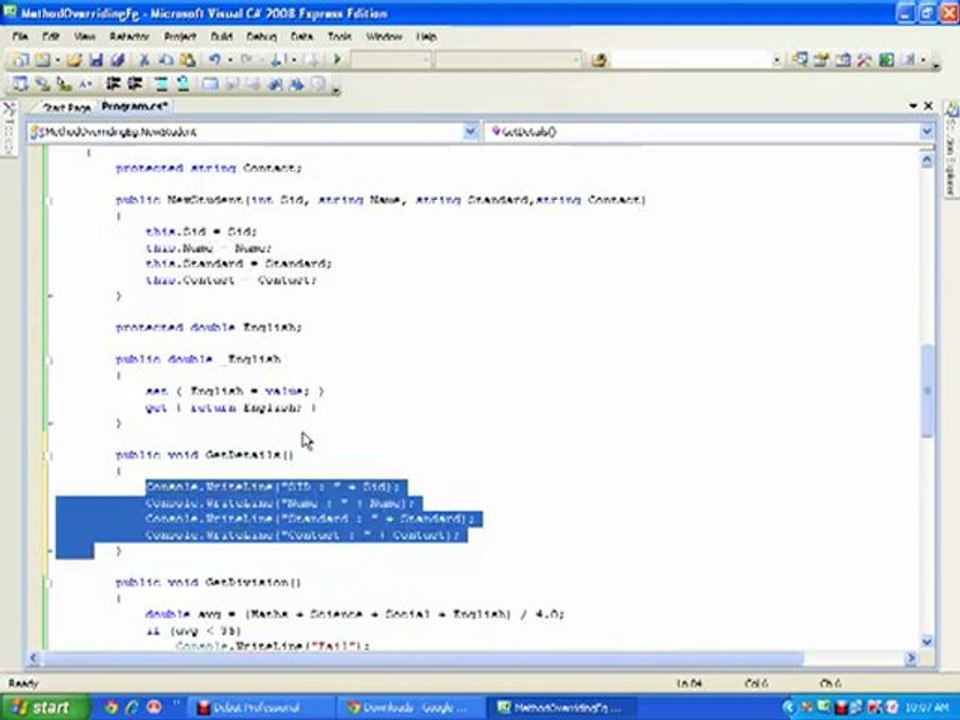The image size is (960, 720).
Task: Close the Program.cs document with X button
Action: [929, 106]
